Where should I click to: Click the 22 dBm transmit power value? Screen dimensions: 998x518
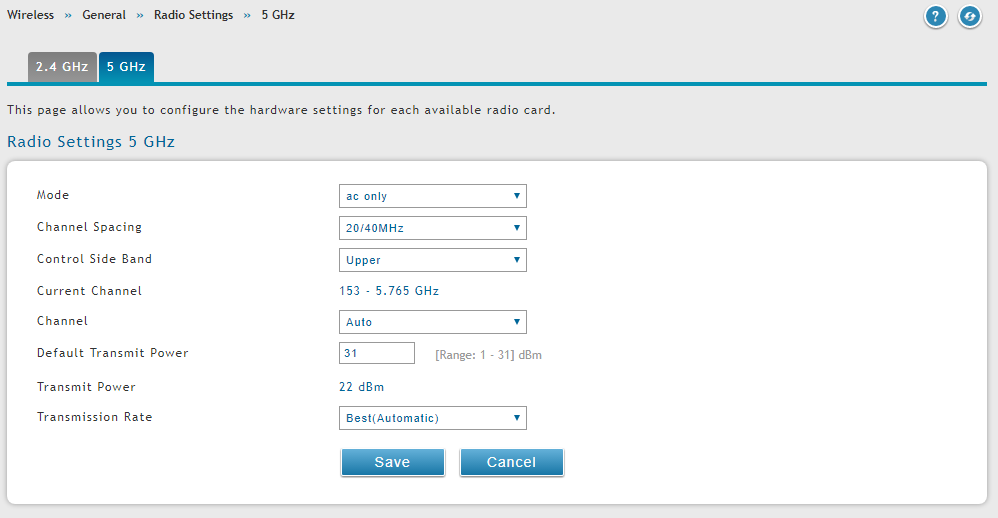[361, 387]
